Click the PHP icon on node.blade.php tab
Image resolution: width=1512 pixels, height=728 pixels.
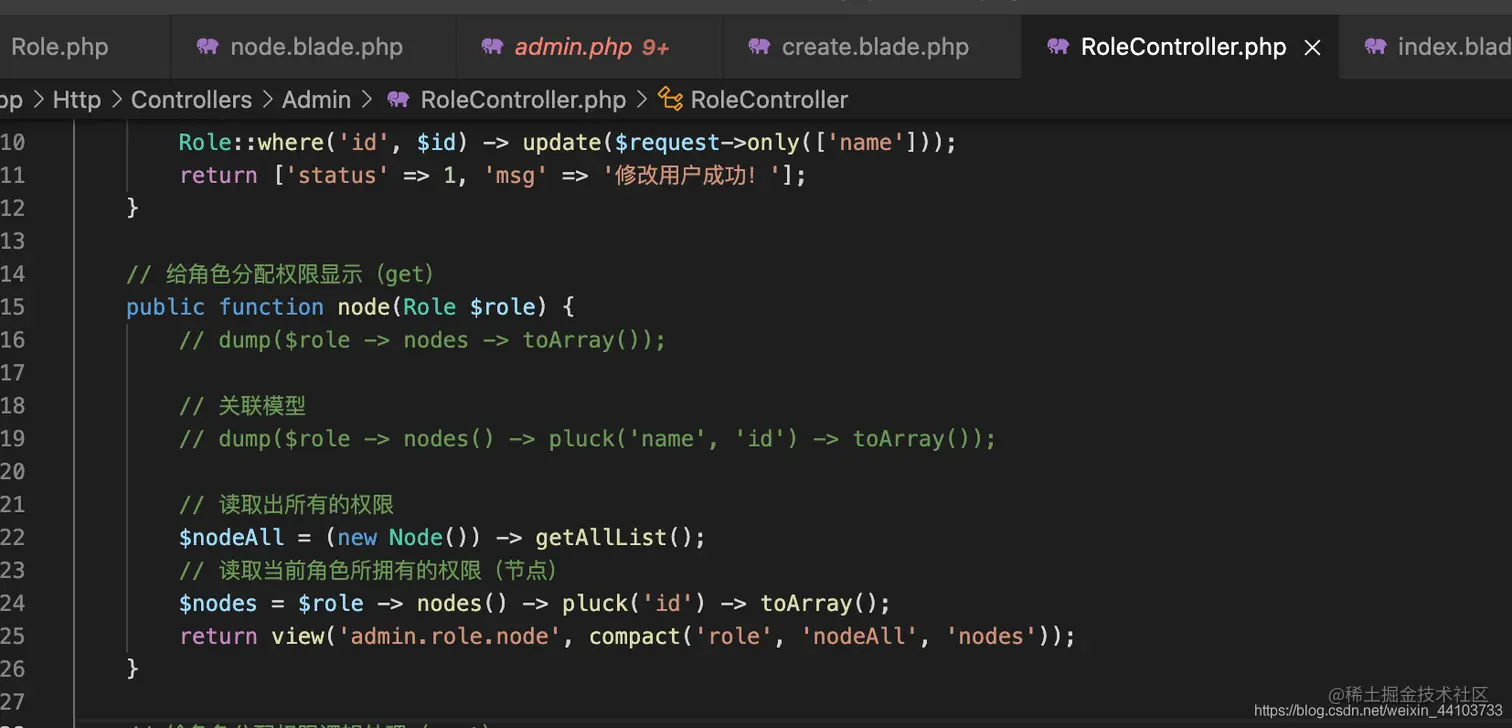pyautogui.click(x=207, y=46)
